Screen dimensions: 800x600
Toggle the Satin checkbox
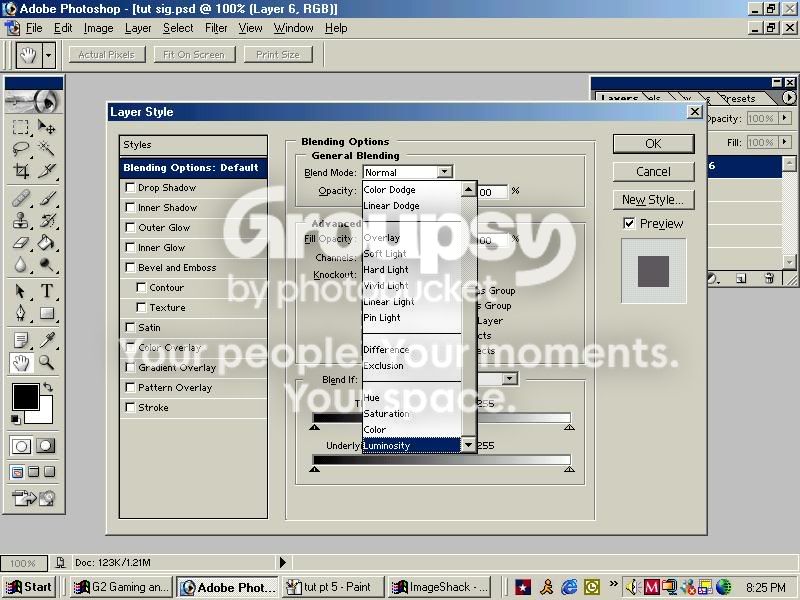[x=130, y=328]
